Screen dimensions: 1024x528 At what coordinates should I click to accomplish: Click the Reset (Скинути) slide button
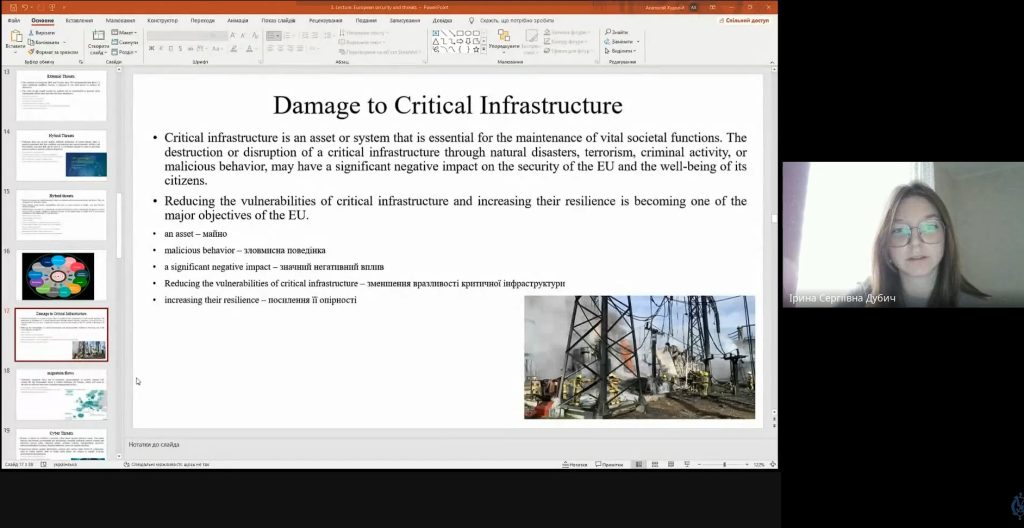pos(127,42)
